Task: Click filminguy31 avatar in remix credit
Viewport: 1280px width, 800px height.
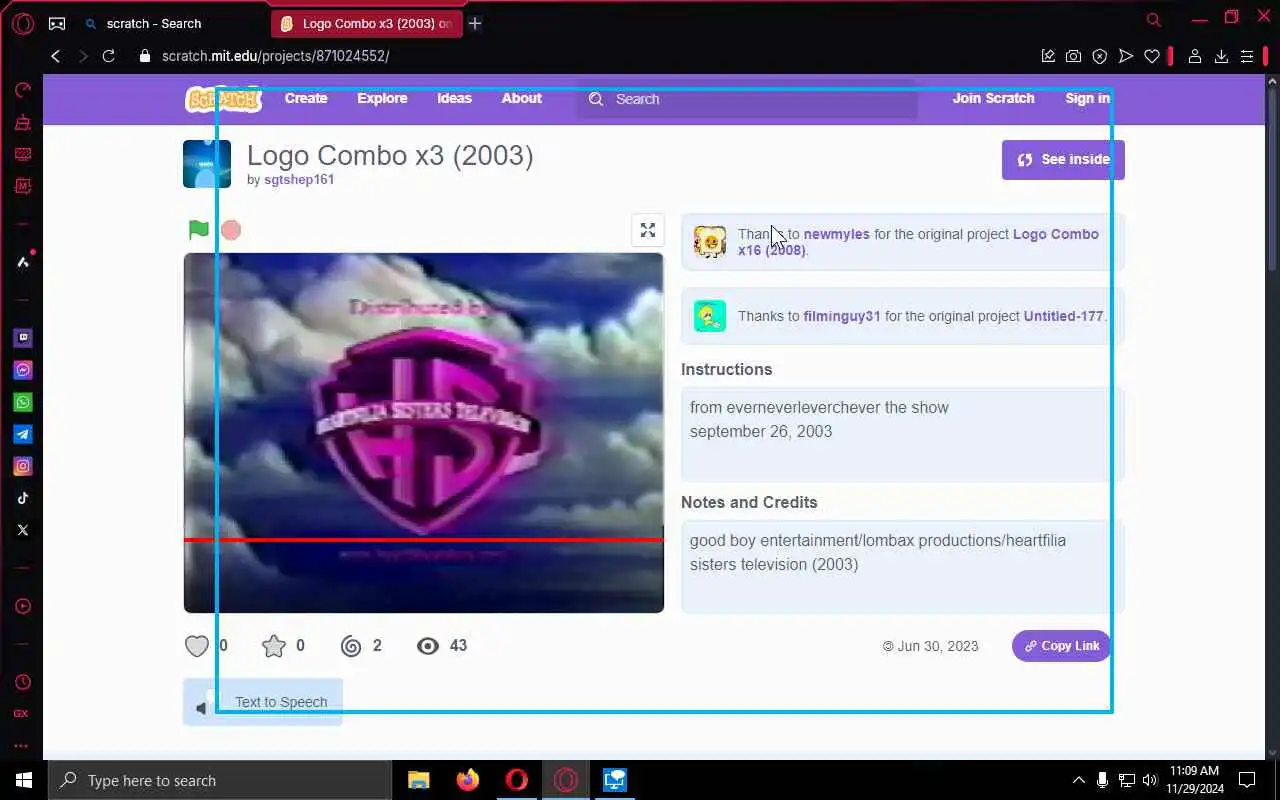Action: pyautogui.click(x=710, y=316)
